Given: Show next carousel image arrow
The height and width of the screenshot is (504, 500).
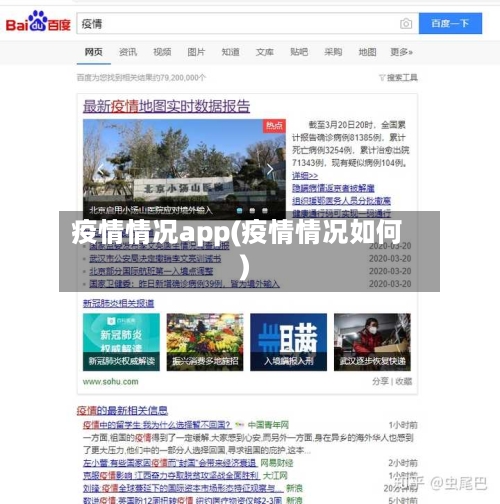Looking at the screenshot, I should click(270, 170).
